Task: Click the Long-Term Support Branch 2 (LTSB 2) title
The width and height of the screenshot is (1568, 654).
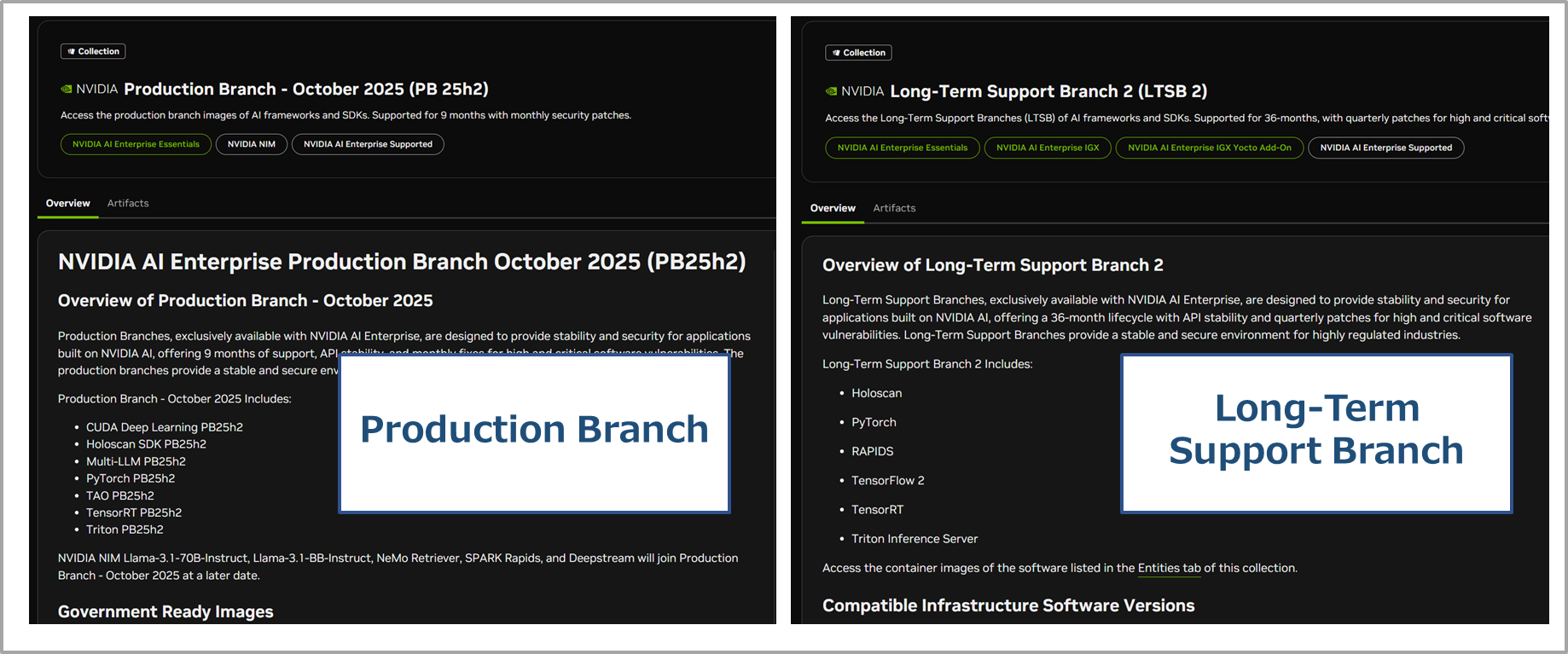Action: tap(1048, 91)
